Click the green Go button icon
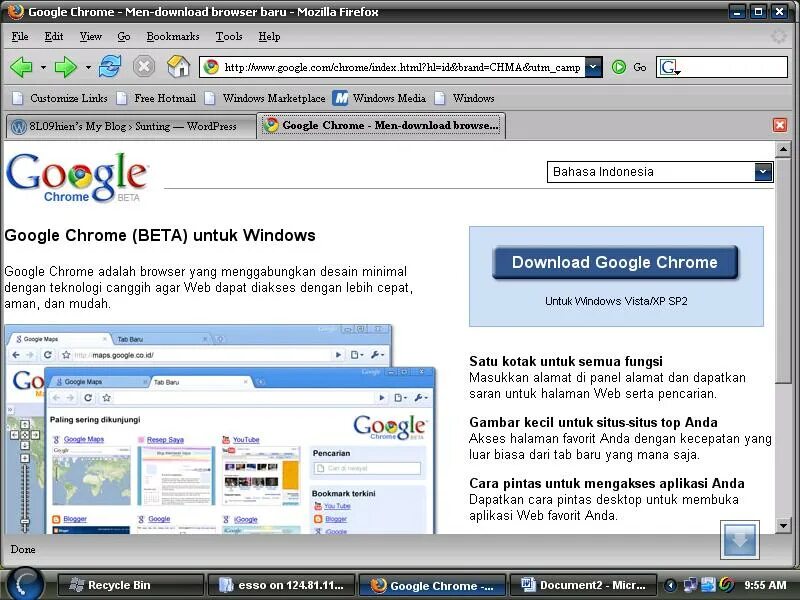800x600 pixels. click(x=619, y=67)
